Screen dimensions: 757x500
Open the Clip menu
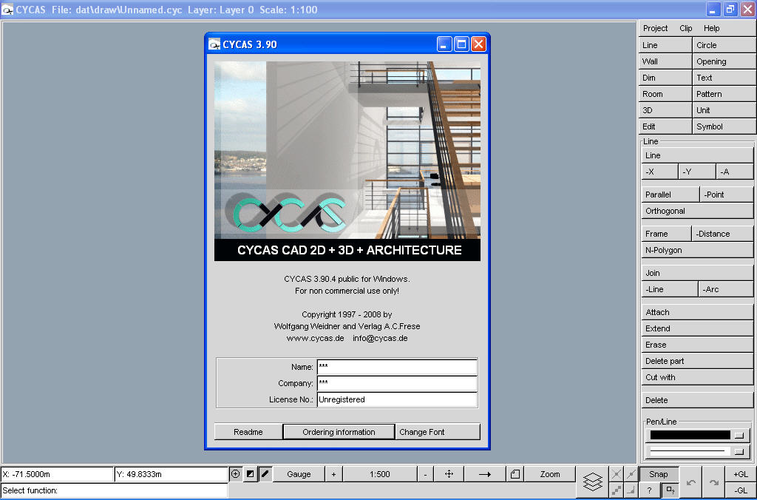(x=686, y=28)
